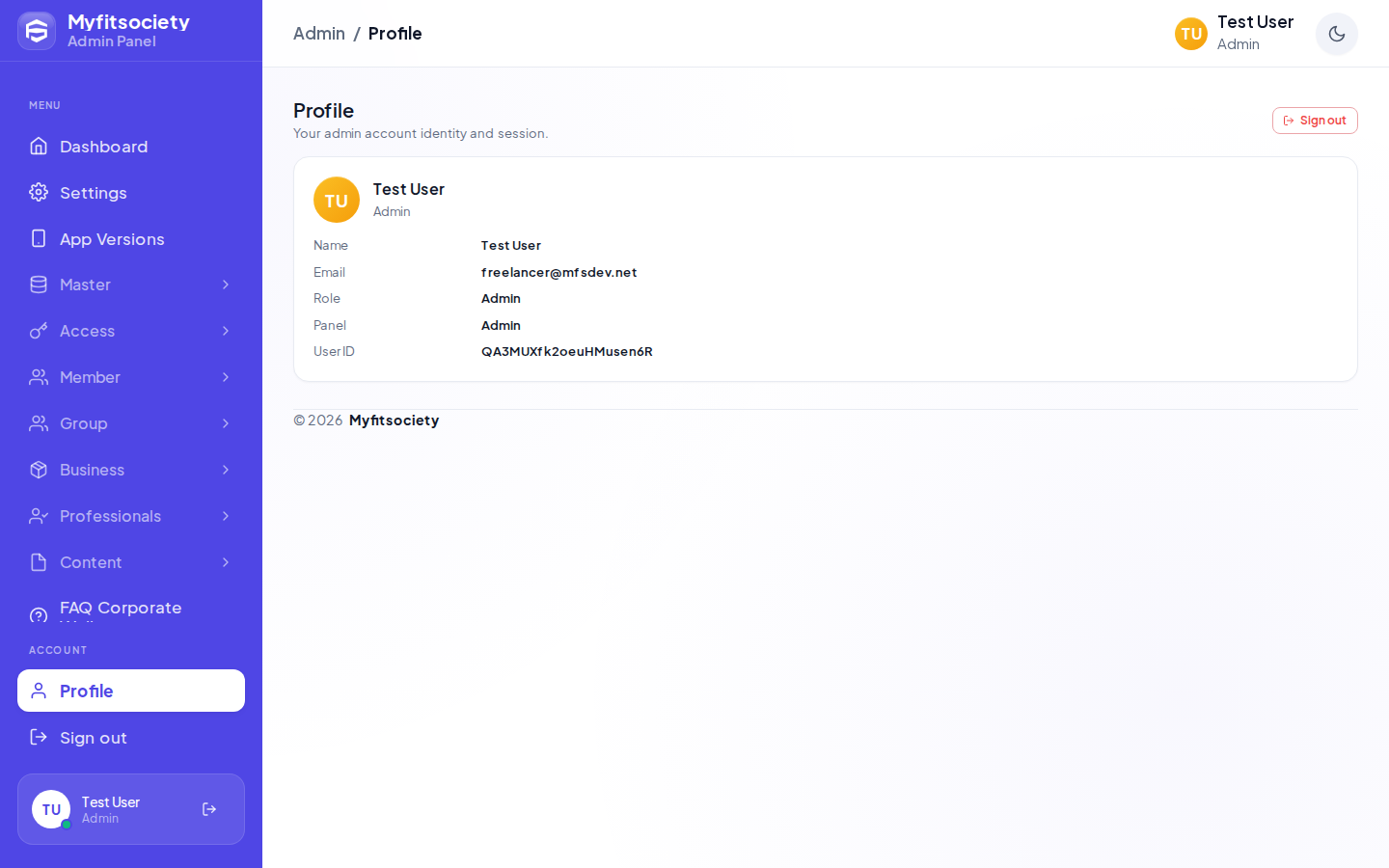The width and height of the screenshot is (1389, 868).
Task: Click the Admin breadcrumb link
Action: point(319,34)
